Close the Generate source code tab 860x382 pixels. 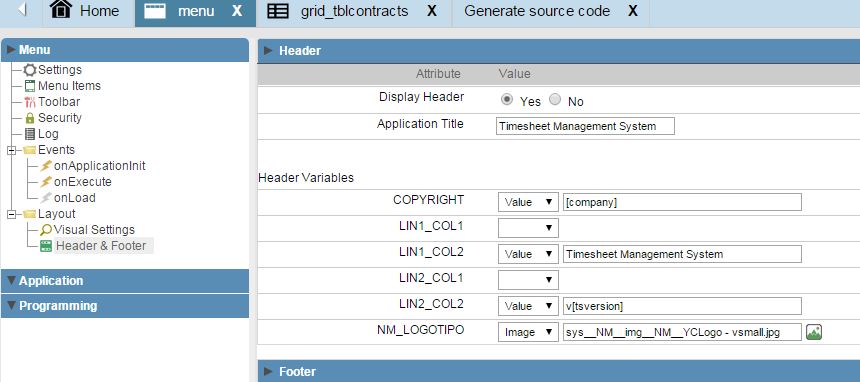(632, 11)
